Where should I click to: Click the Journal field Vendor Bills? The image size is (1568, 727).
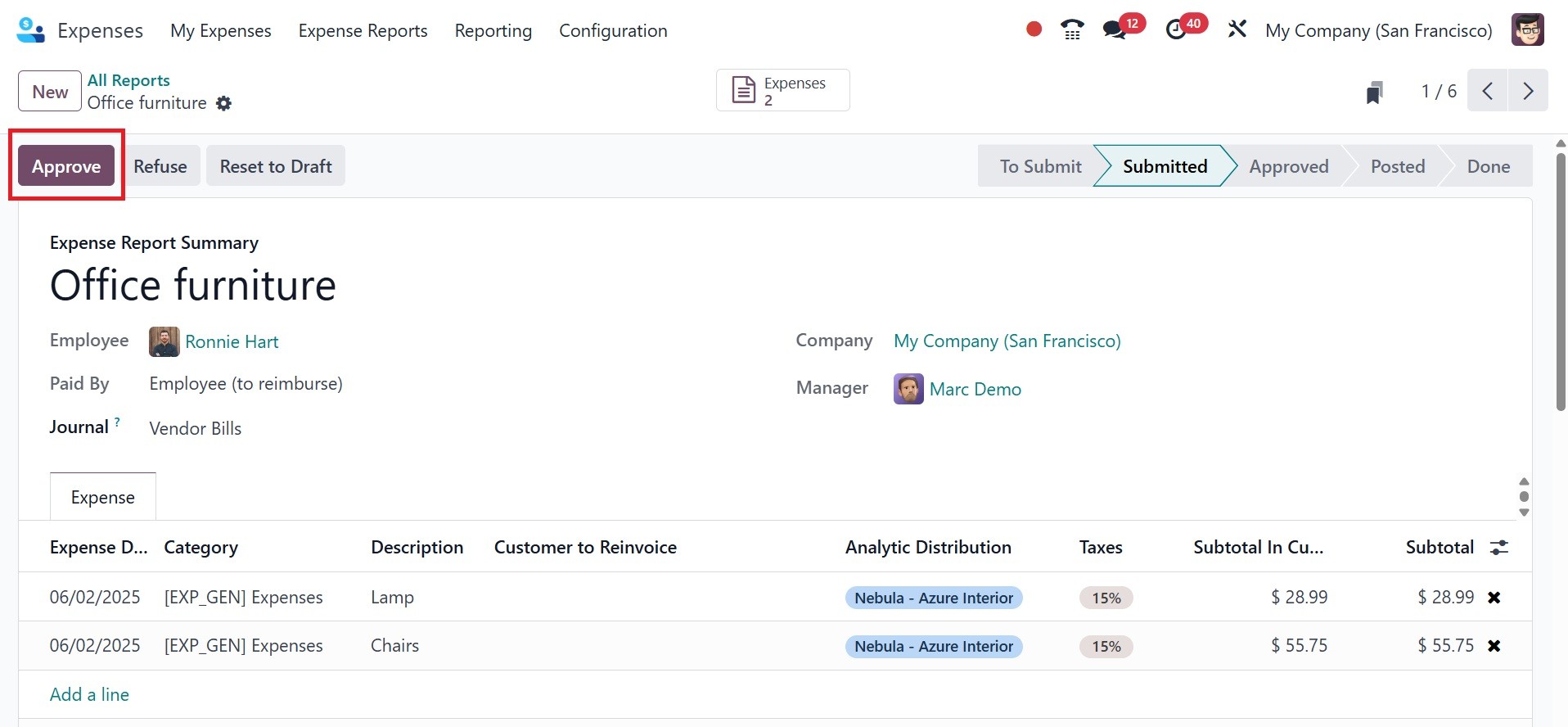pos(196,428)
